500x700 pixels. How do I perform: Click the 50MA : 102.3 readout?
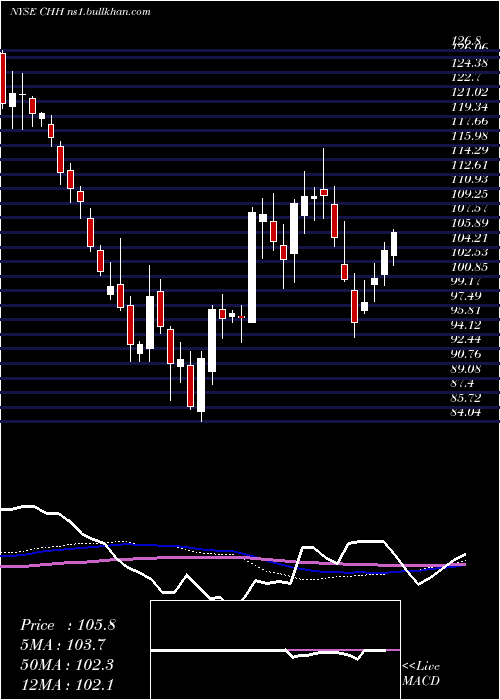pyautogui.click(x=67, y=665)
